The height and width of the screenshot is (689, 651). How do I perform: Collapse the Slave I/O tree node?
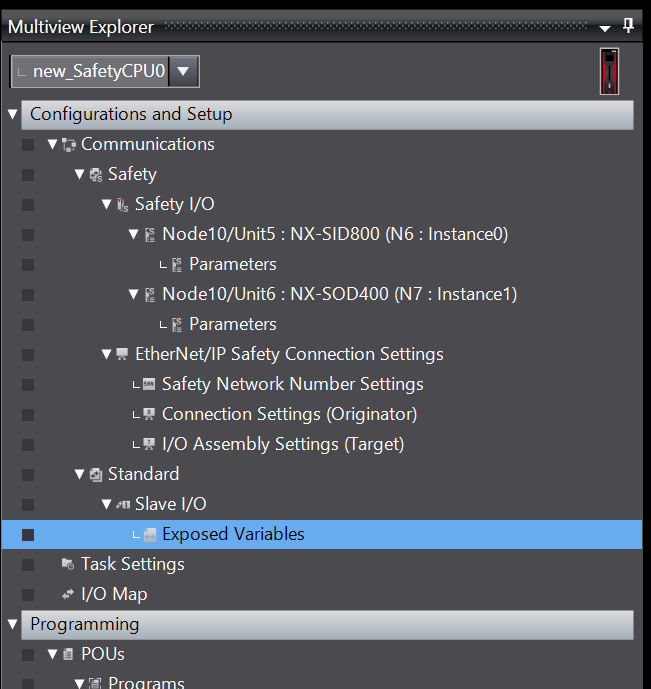pyautogui.click(x=106, y=504)
